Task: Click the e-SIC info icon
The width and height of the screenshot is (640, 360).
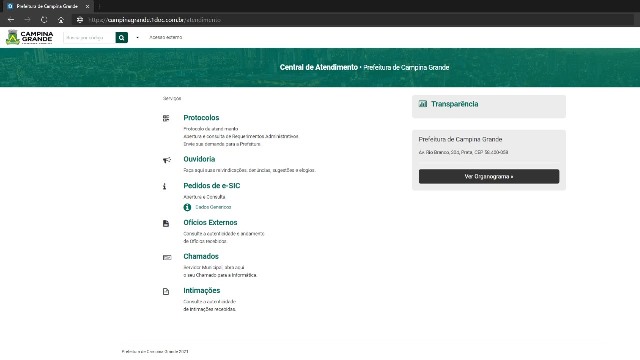Action: point(164,187)
